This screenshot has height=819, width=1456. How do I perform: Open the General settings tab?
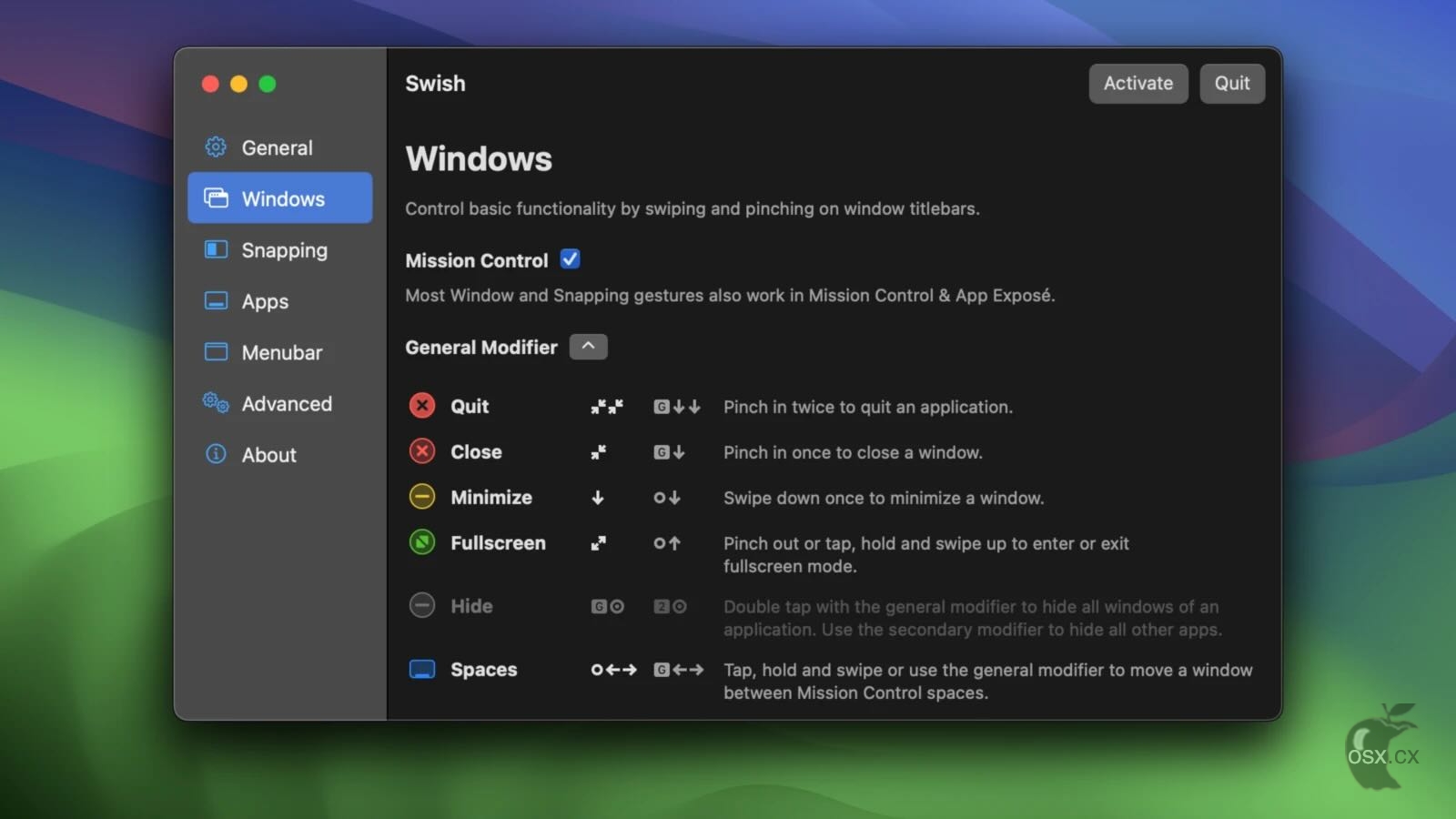click(280, 147)
